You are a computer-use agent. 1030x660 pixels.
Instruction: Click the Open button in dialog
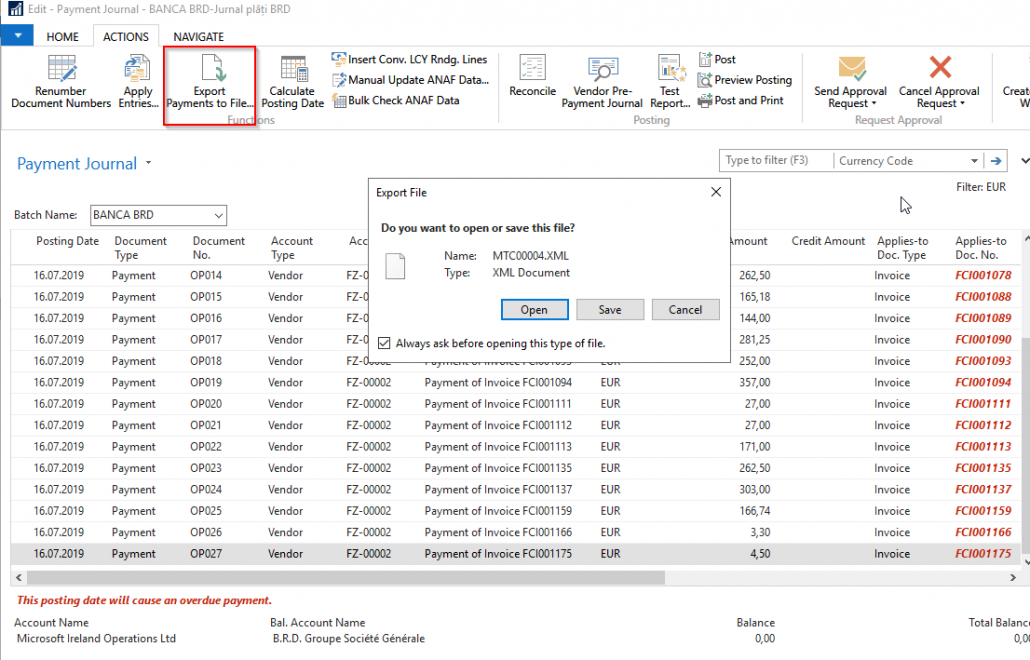pos(534,310)
